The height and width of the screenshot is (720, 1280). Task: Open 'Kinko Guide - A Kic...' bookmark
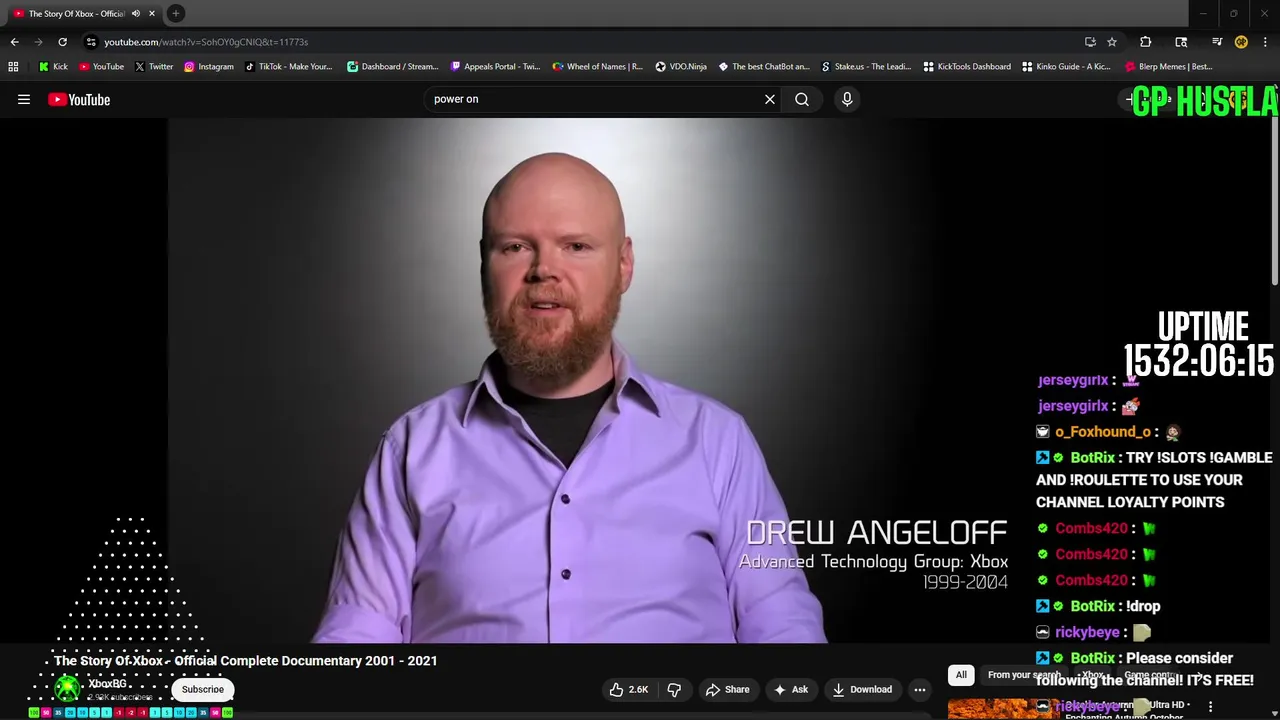(1066, 67)
